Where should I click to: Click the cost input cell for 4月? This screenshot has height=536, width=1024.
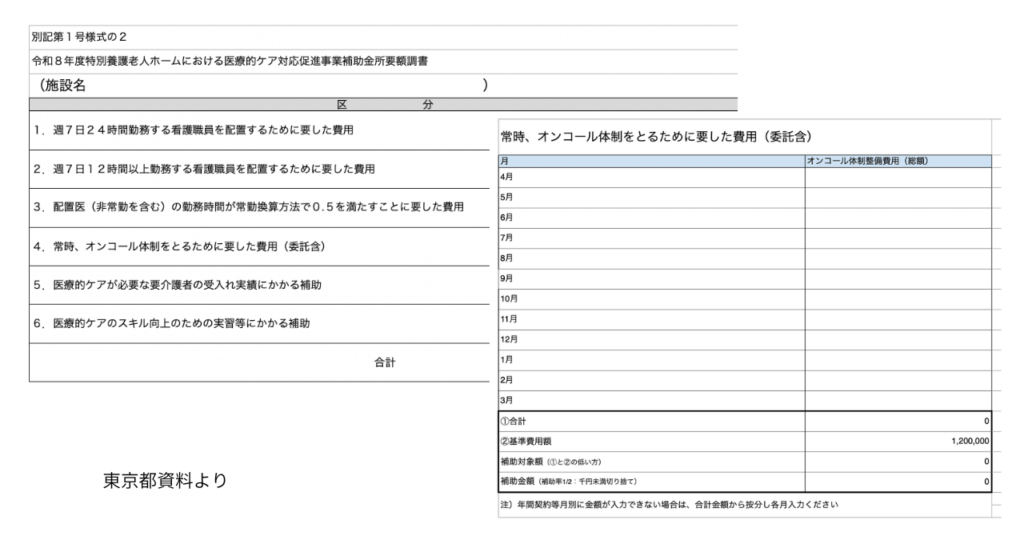pyautogui.click(x=898, y=177)
